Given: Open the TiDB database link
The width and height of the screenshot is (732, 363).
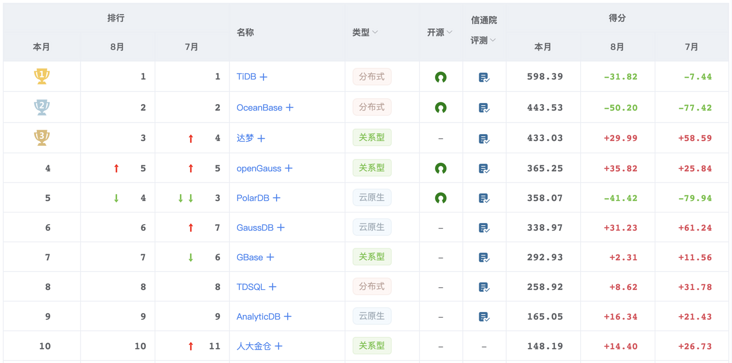Looking at the screenshot, I should click(x=246, y=77).
